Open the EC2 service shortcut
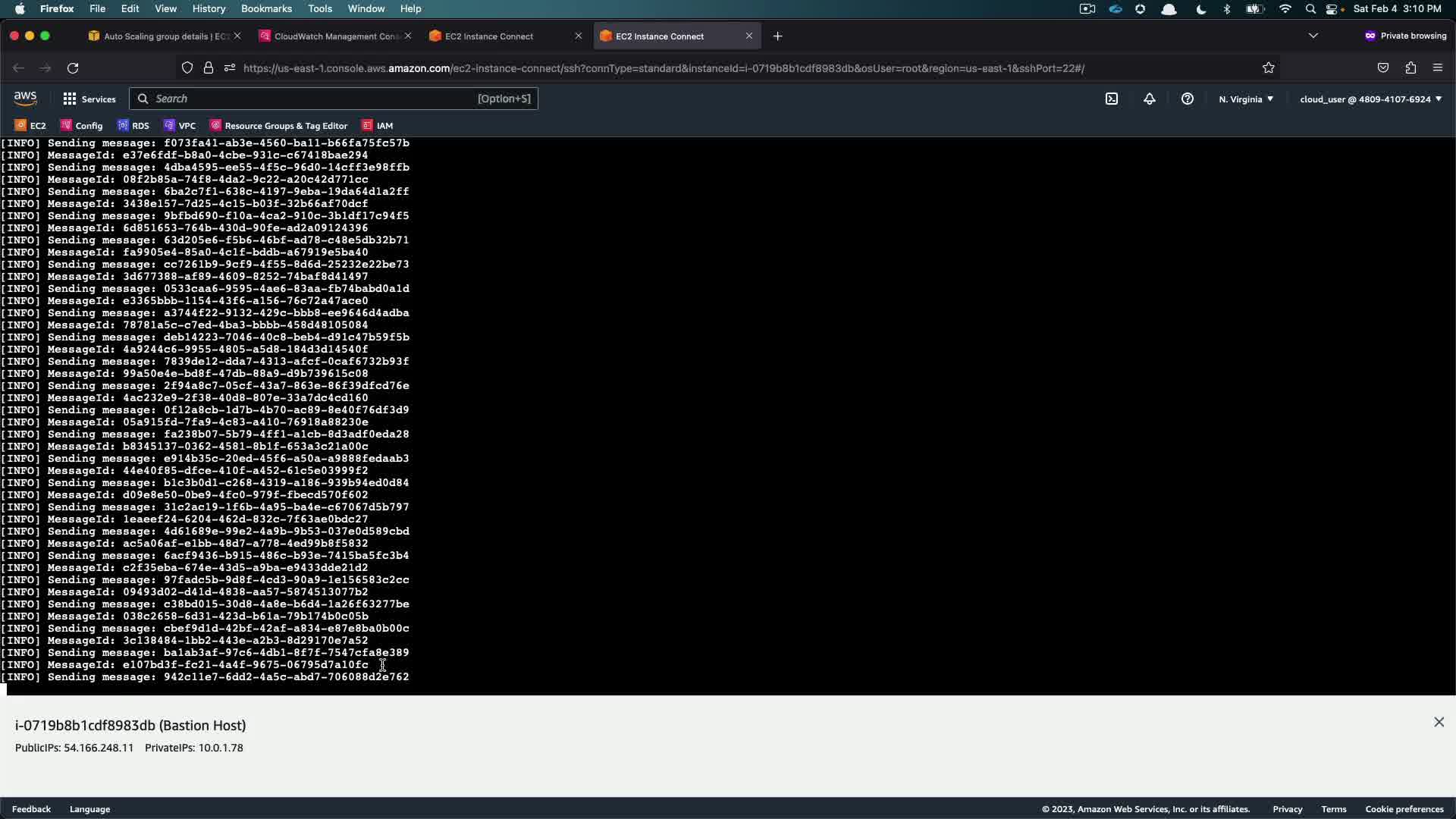 (x=30, y=126)
